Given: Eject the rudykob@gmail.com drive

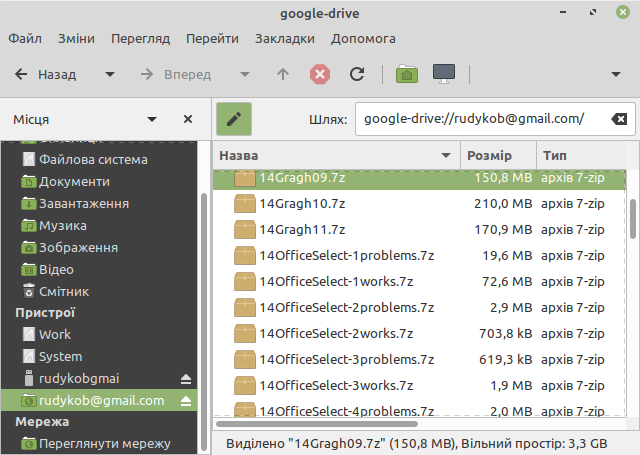Looking at the screenshot, I should [x=185, y=401].
